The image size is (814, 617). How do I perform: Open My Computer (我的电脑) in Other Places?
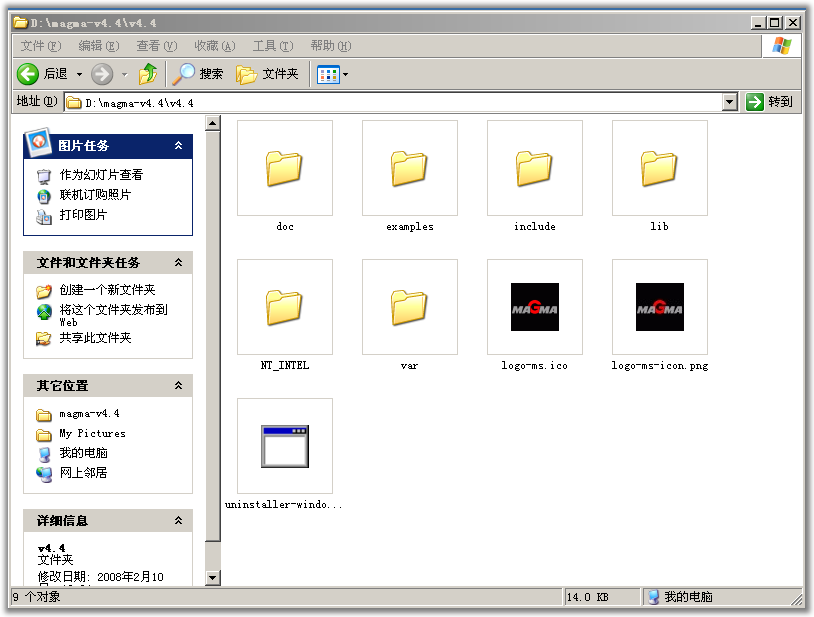[83, 453]
